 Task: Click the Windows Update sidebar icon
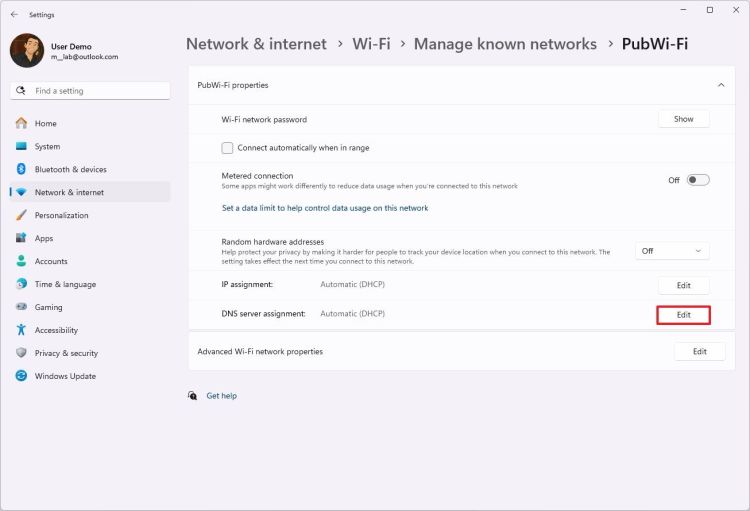coord(21,376)
